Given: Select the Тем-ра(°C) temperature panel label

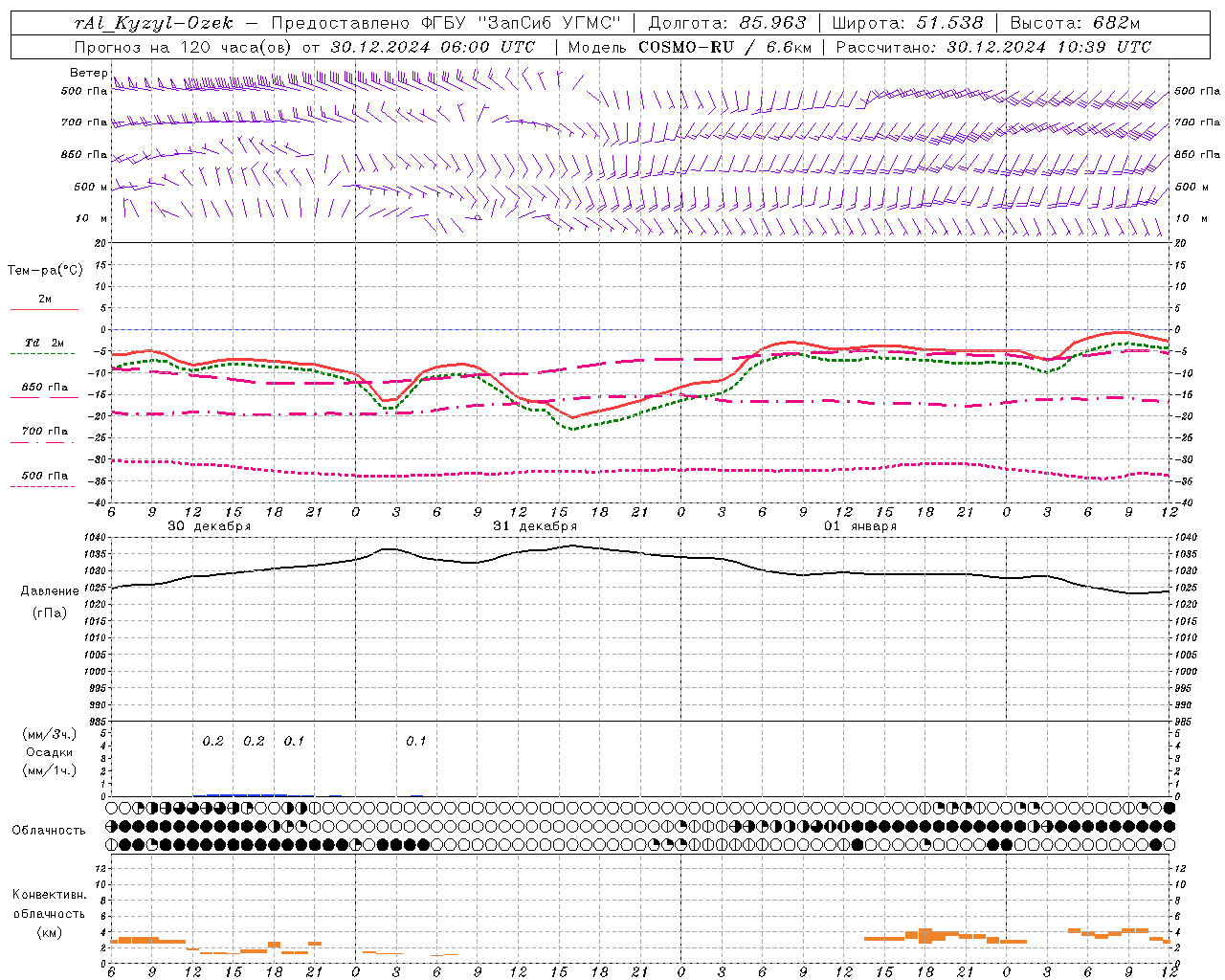Looking at the screenshot, I should 45,271.
